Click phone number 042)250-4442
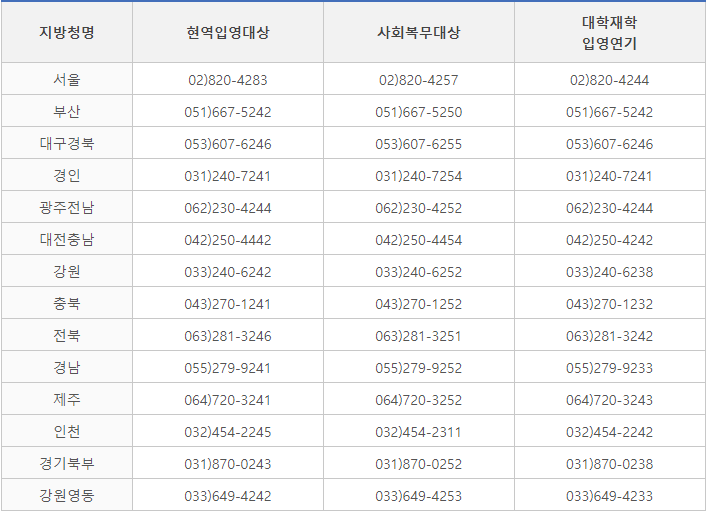Screen dimensions: 707x511 pyautogui.click(x=228, y=240)
